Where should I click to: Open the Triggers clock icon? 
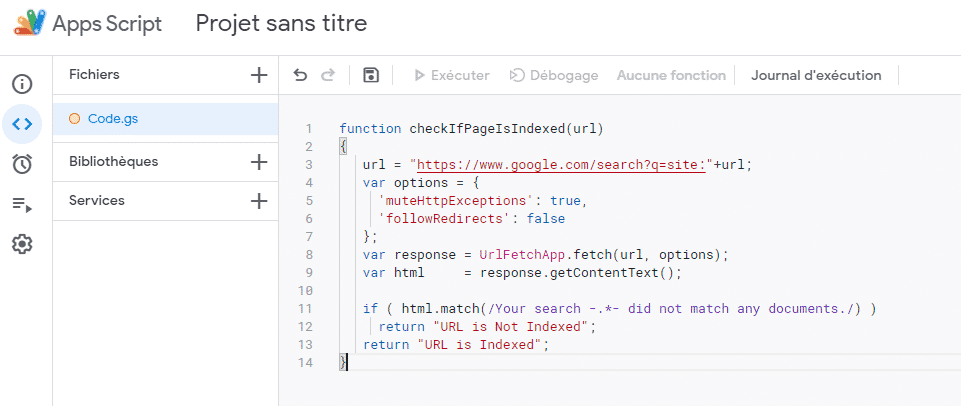[22, 164]
